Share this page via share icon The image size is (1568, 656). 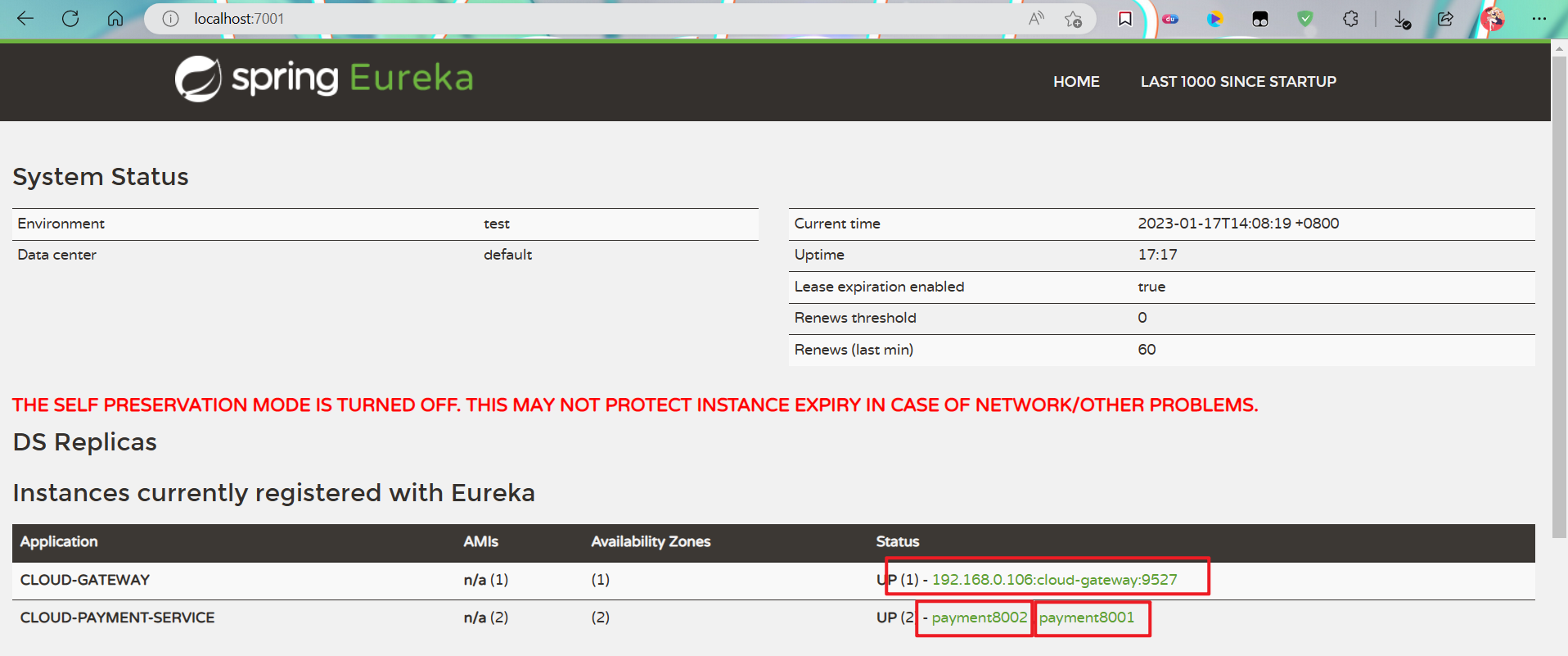coord(1445,18)
